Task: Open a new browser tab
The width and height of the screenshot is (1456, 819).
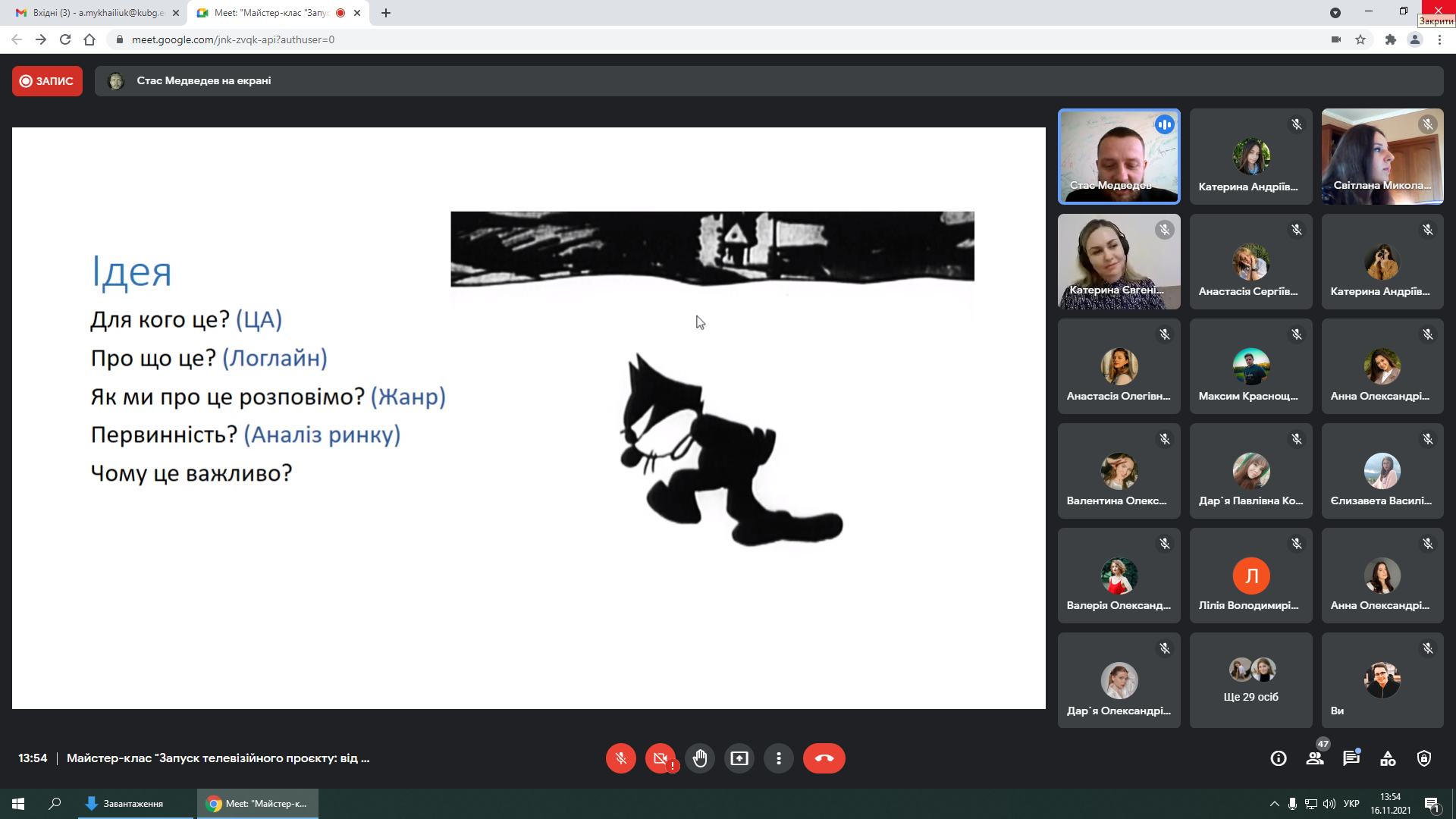Action: 386,13
